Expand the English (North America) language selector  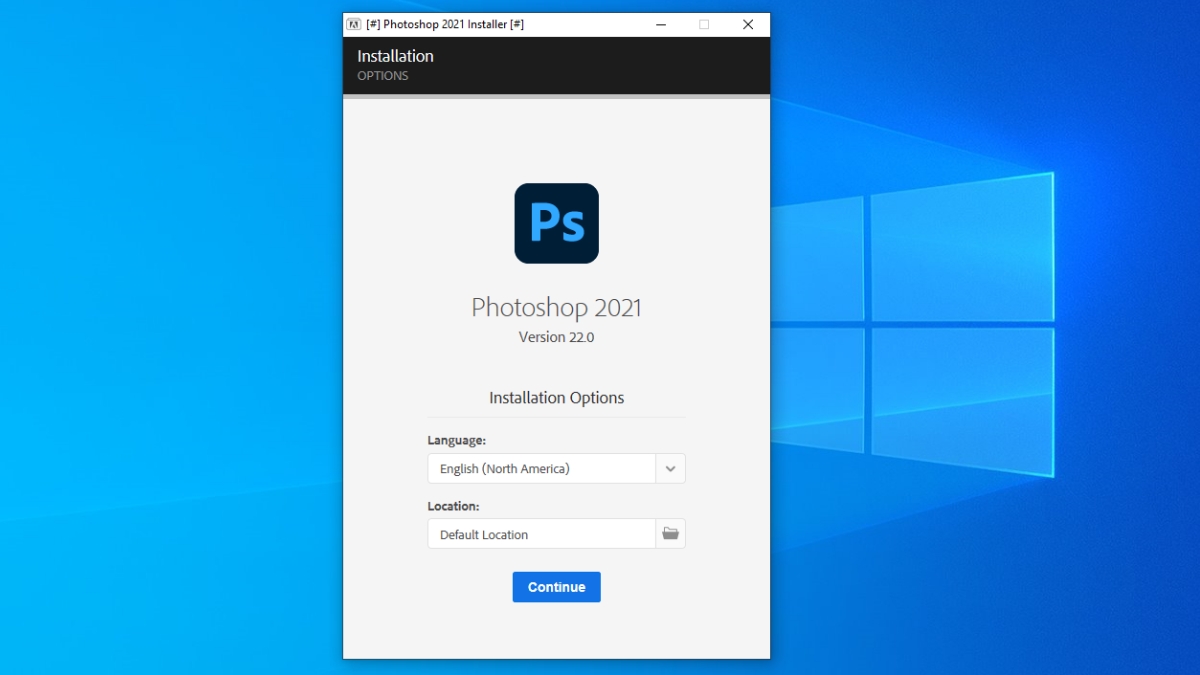[670, 468]
